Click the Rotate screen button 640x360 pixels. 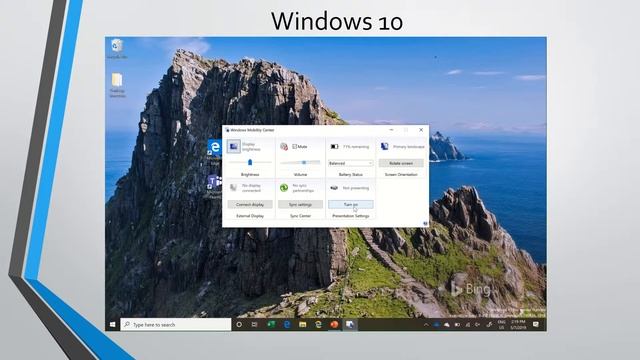click(401, 163)
